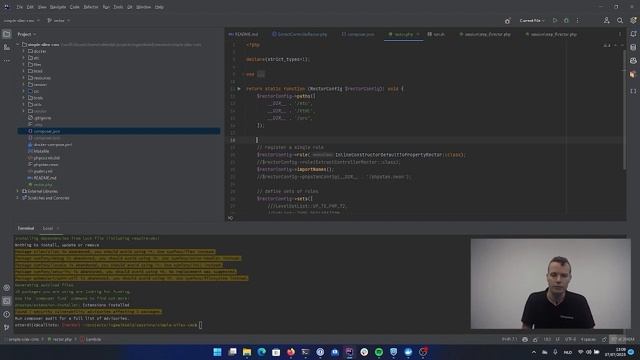The image size is (640, 360).
Task: Click the Code With Me user icon
Action: click(x=607, y=20)
